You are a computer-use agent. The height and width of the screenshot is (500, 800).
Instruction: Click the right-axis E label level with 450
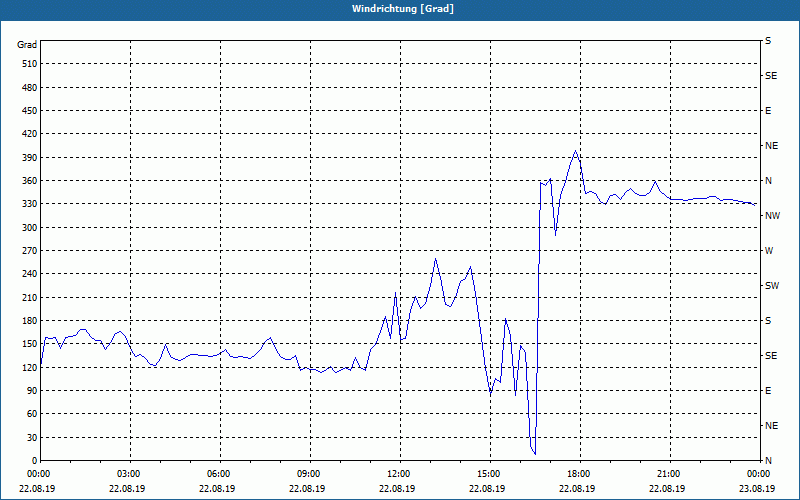point(768,111)
